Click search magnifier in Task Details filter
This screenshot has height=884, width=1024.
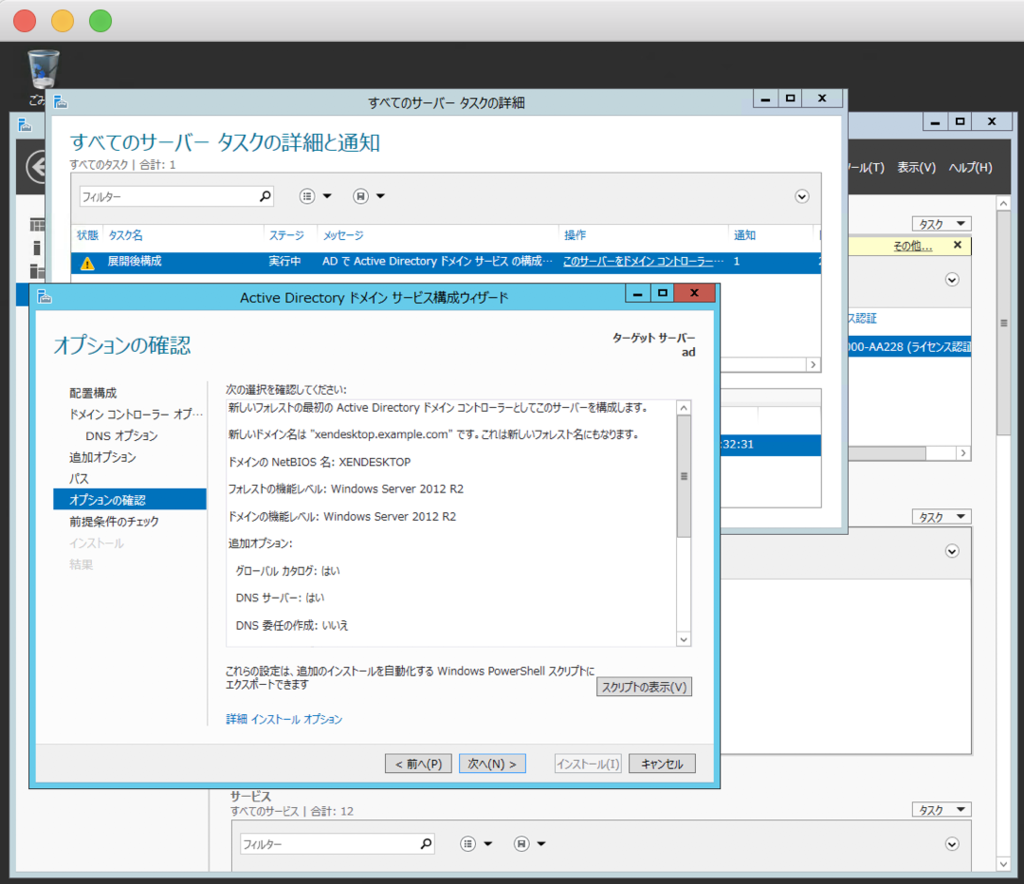pyautogui.click(x=265, y=196)
